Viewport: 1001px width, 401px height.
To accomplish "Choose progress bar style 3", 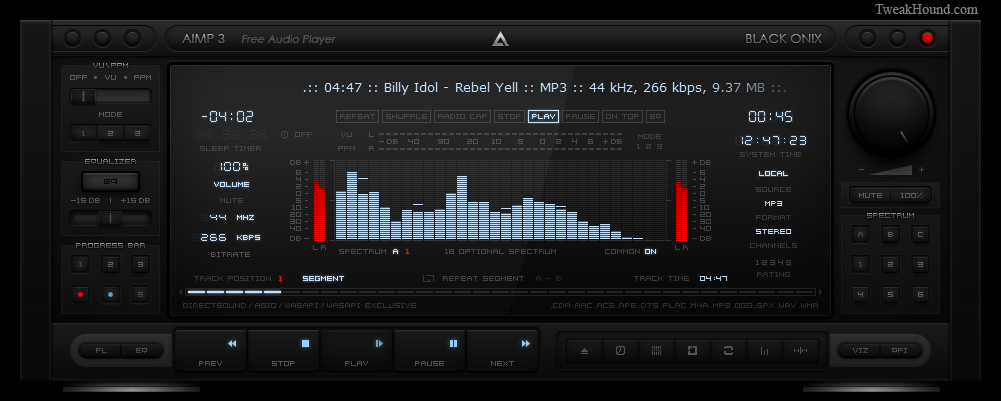I will coord(140,264).
